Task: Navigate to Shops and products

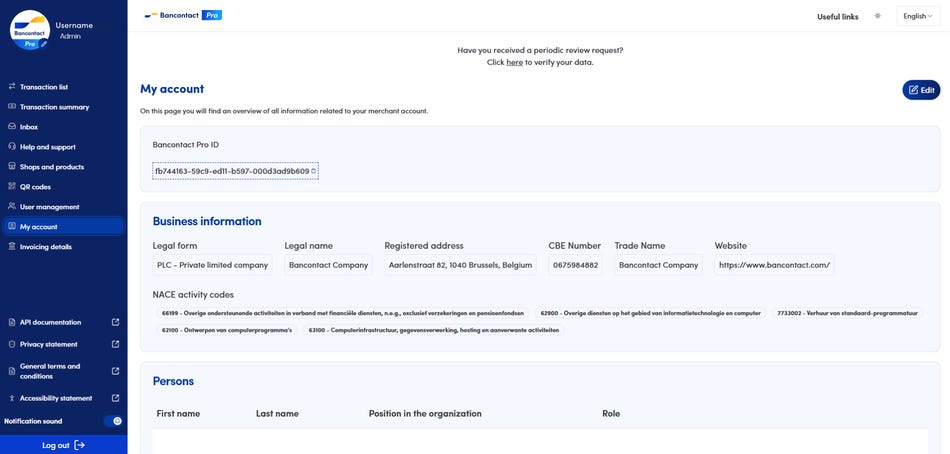Action: point(52,167)
